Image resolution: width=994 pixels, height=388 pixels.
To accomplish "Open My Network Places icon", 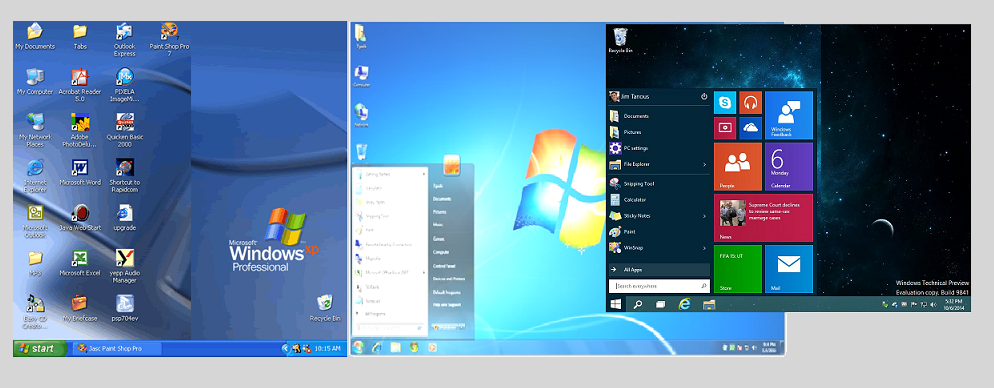I will tap(35, 130).
